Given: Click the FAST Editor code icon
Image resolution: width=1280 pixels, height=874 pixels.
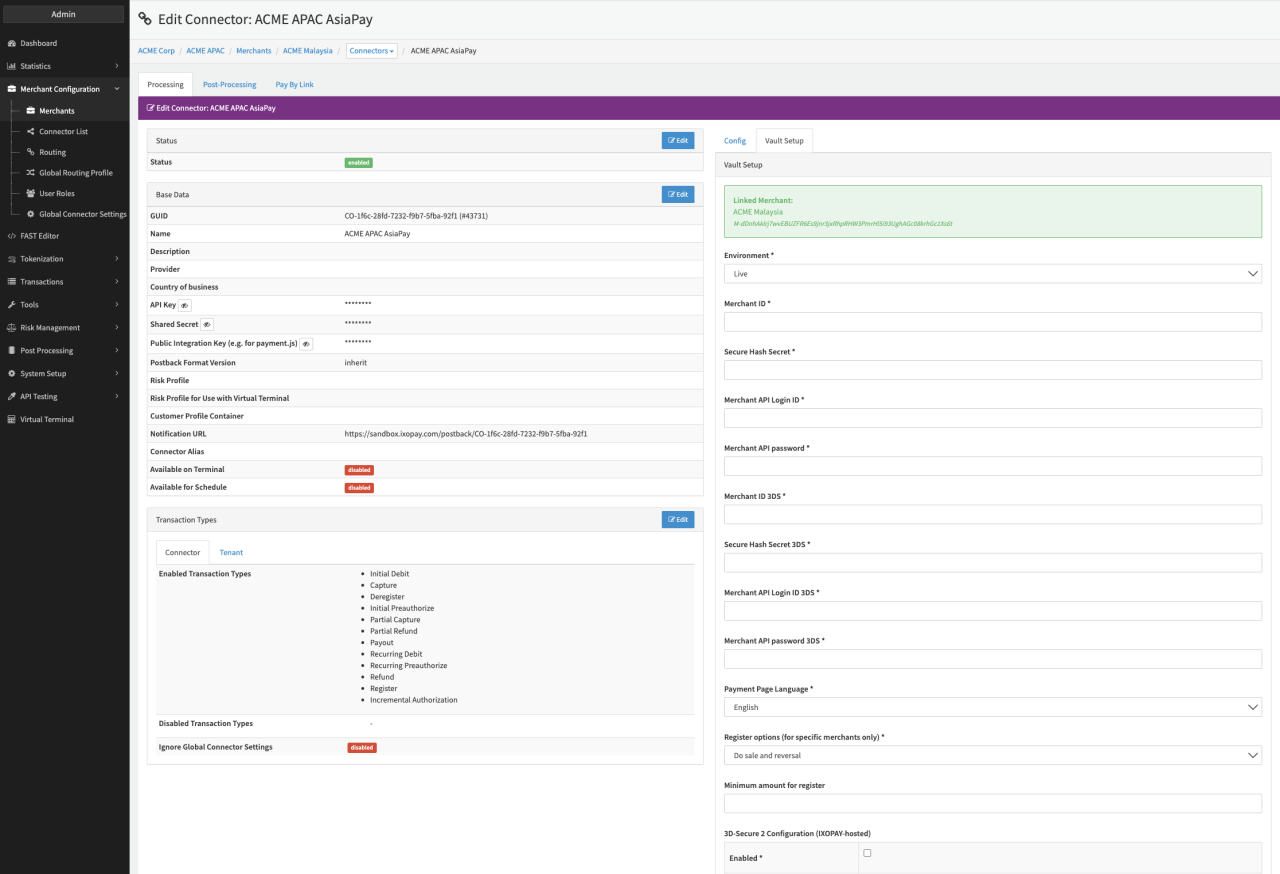Looking at the screenshot, I should pyautogui.click(x=11, y=236).
